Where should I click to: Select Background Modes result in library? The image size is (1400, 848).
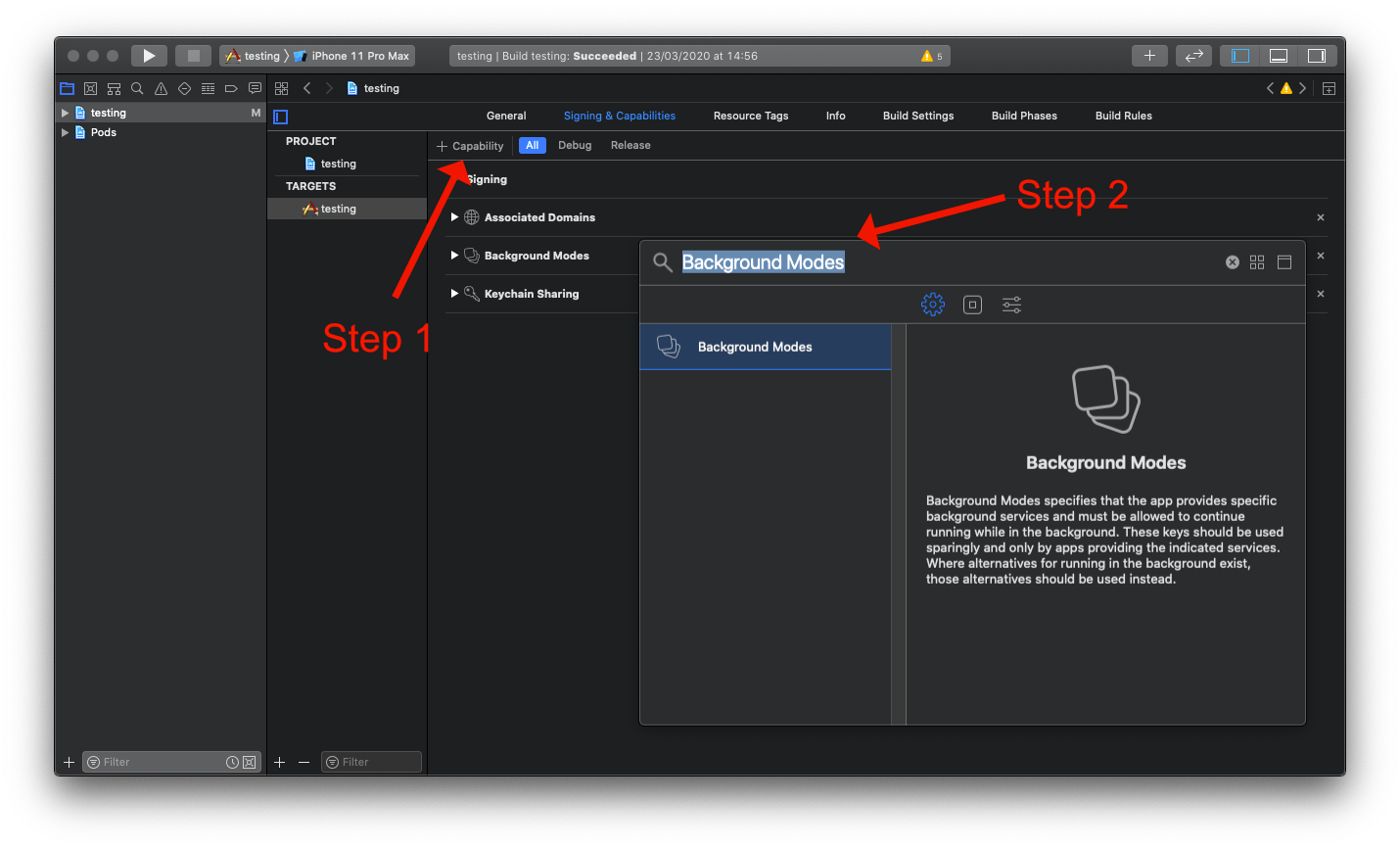(x=766, y=347)
